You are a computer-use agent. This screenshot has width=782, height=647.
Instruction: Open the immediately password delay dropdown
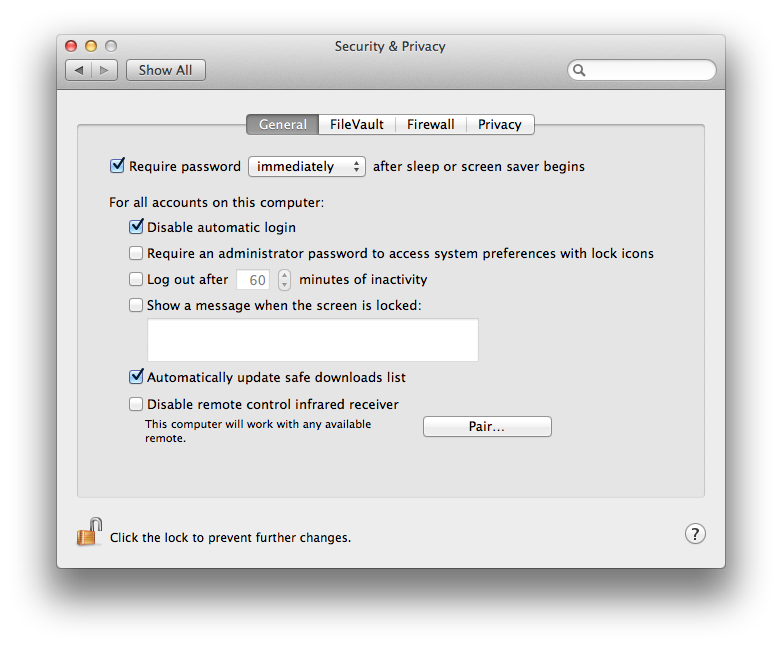[x=307, y=167]
